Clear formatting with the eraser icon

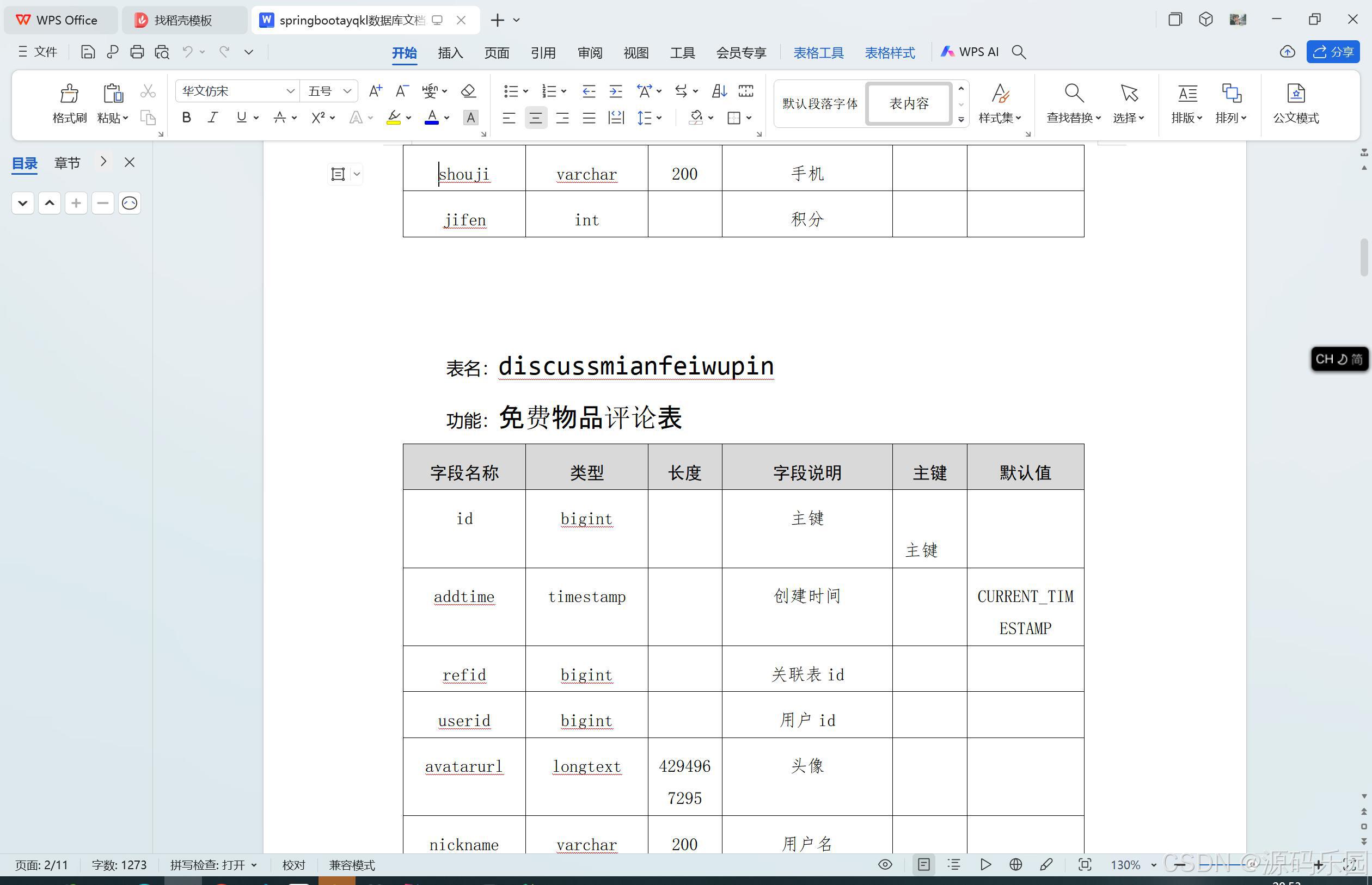coord(468,91)
